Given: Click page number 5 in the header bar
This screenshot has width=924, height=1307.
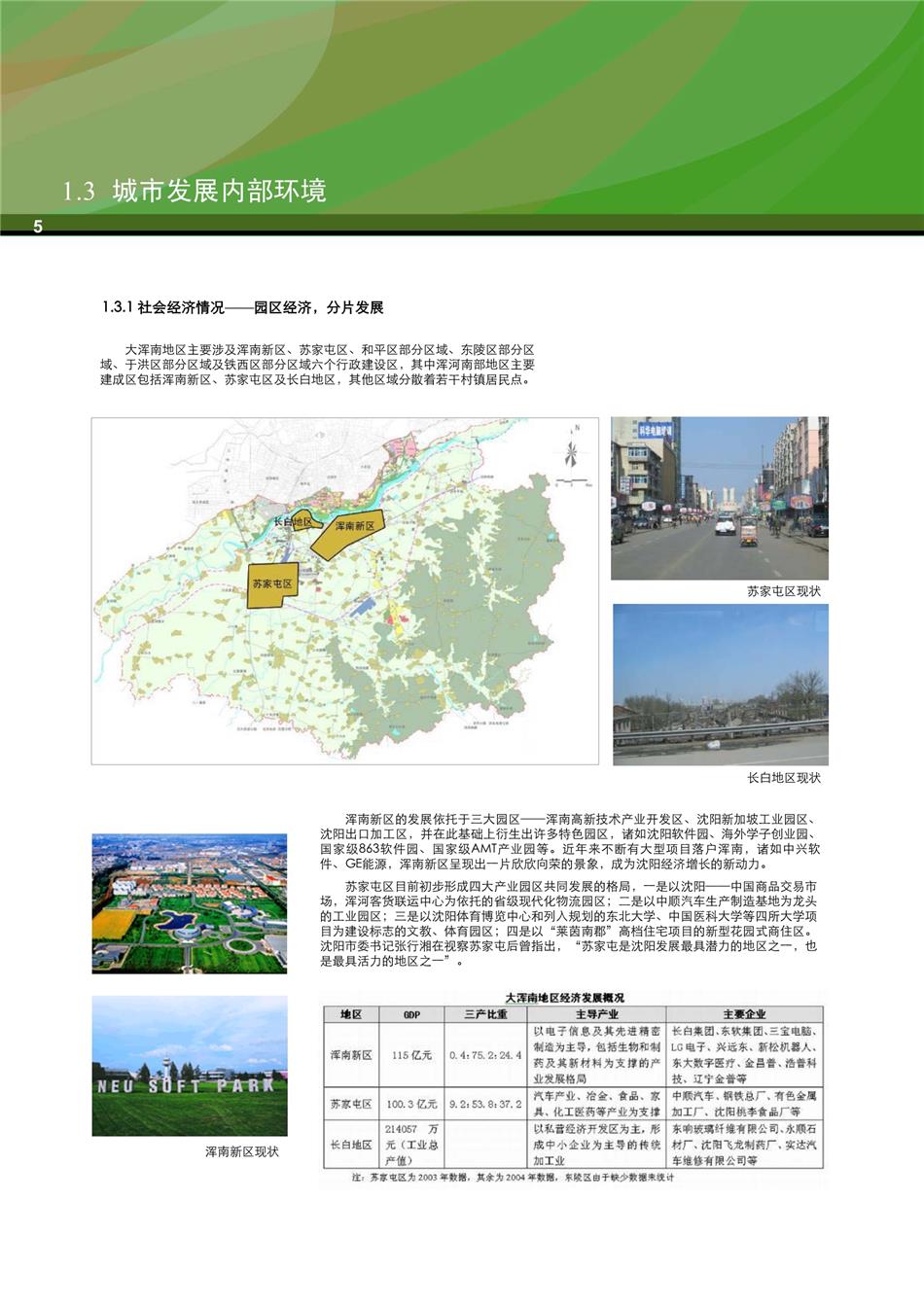Looking at the screenshot, I should [x=38, y=227].
